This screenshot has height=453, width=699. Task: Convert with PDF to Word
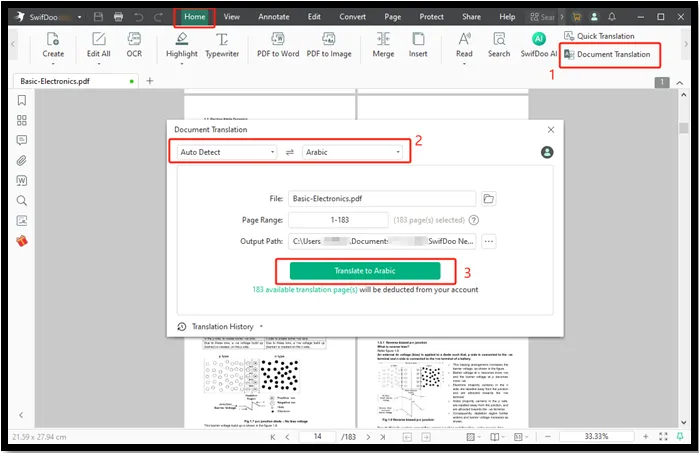(x=278, y=45)
